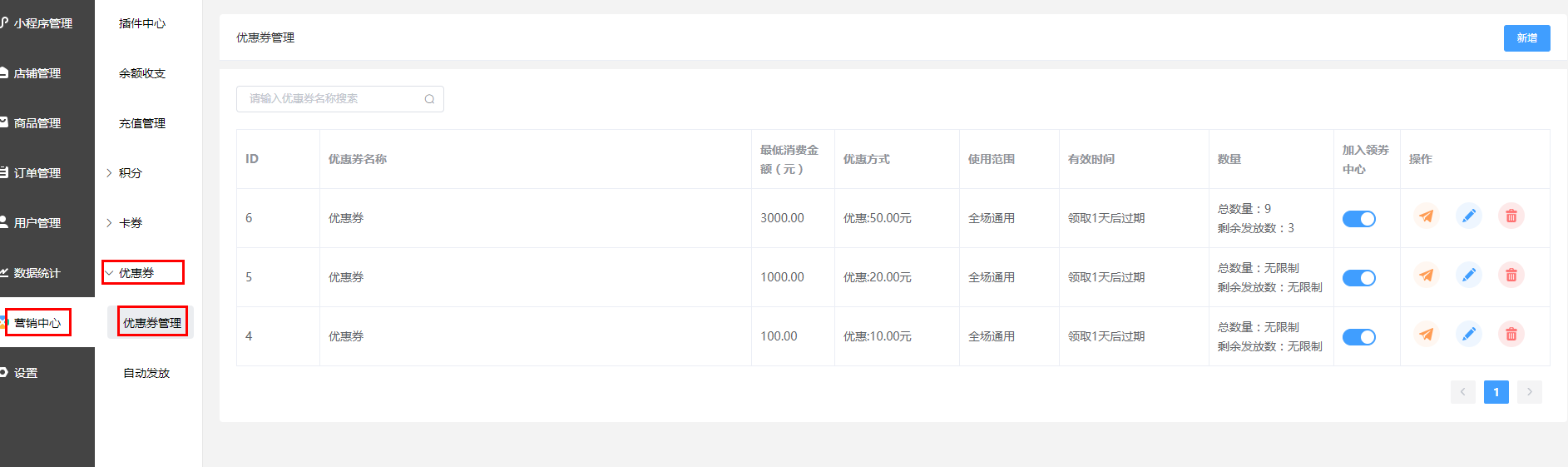
Task: Click send icon for coupon ID 6
Action: coord(1427,216)
